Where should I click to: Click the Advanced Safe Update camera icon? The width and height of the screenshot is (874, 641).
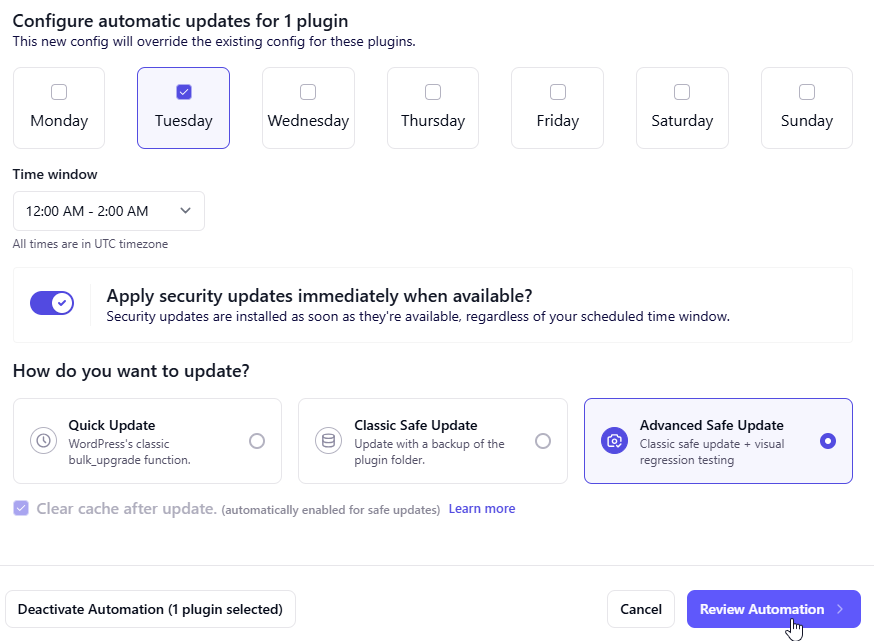pos(614,440)
